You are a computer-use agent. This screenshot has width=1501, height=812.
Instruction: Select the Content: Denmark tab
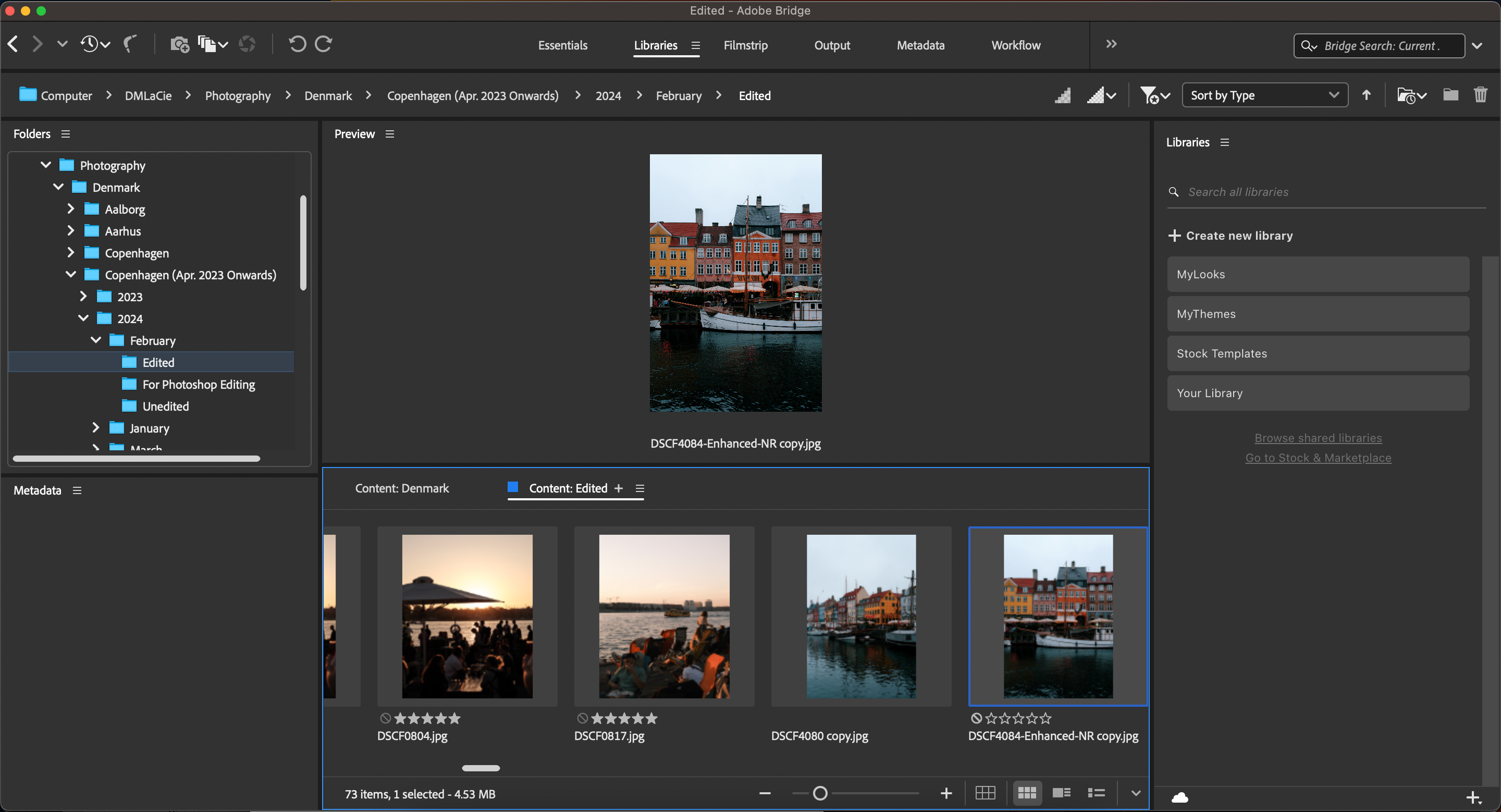point(401,488)
